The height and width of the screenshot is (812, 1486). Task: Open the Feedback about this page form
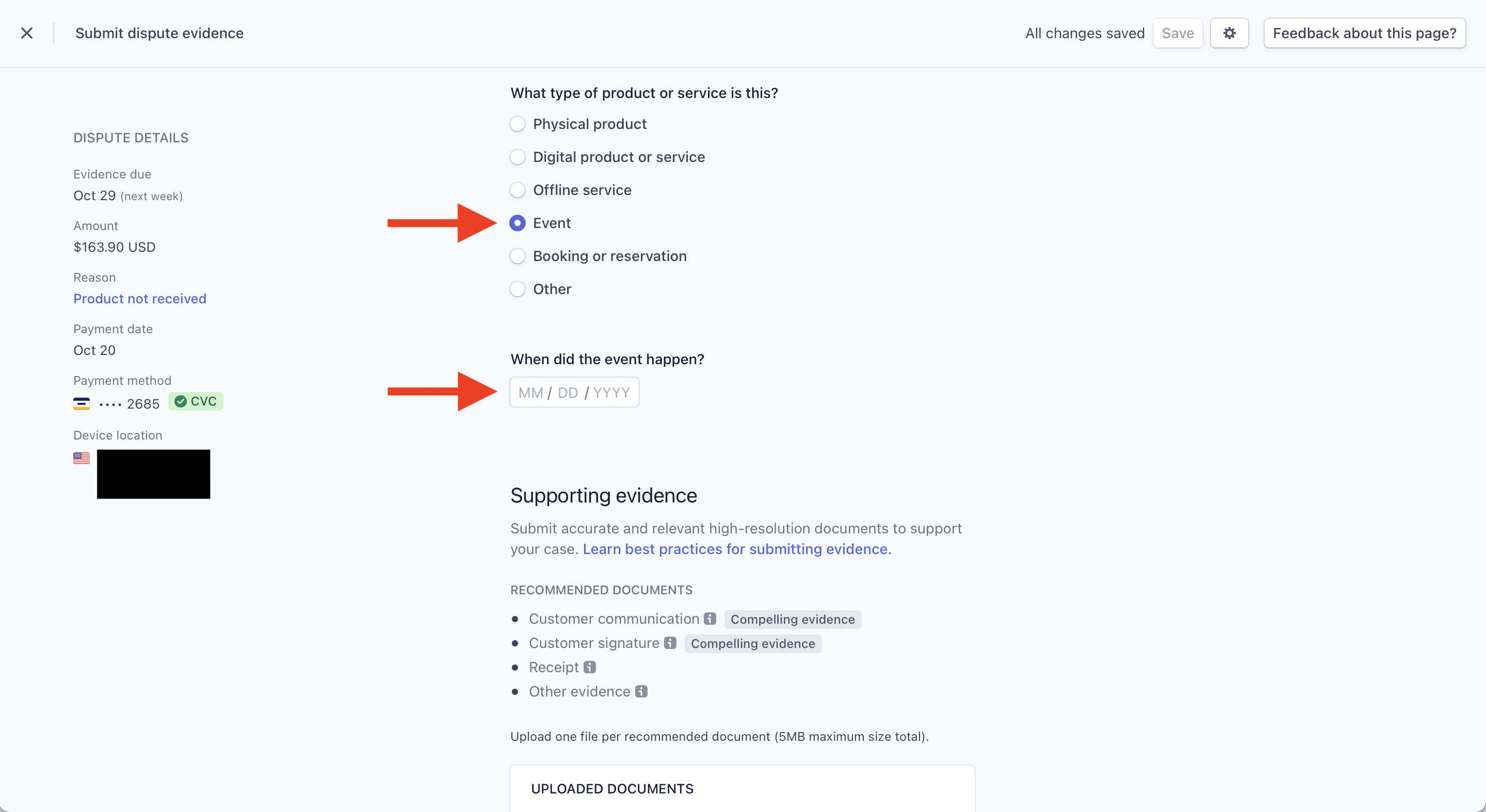tap(1365, 33)
